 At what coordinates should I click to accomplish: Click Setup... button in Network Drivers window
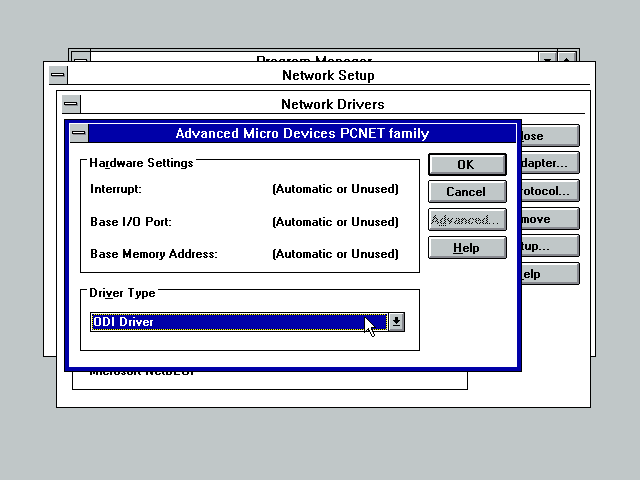click(x=550, y=246)
